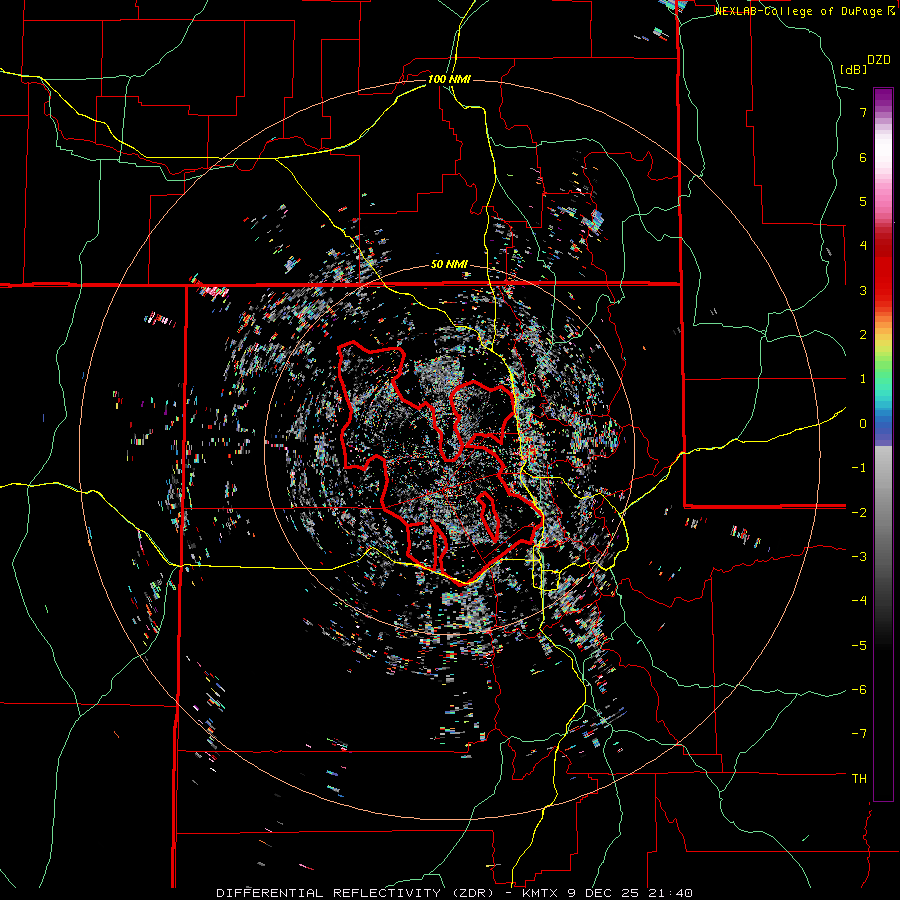Viewport: 900px width, 900px height.
Task: Click the "DZD" legend title
Action: pos(879,60)
